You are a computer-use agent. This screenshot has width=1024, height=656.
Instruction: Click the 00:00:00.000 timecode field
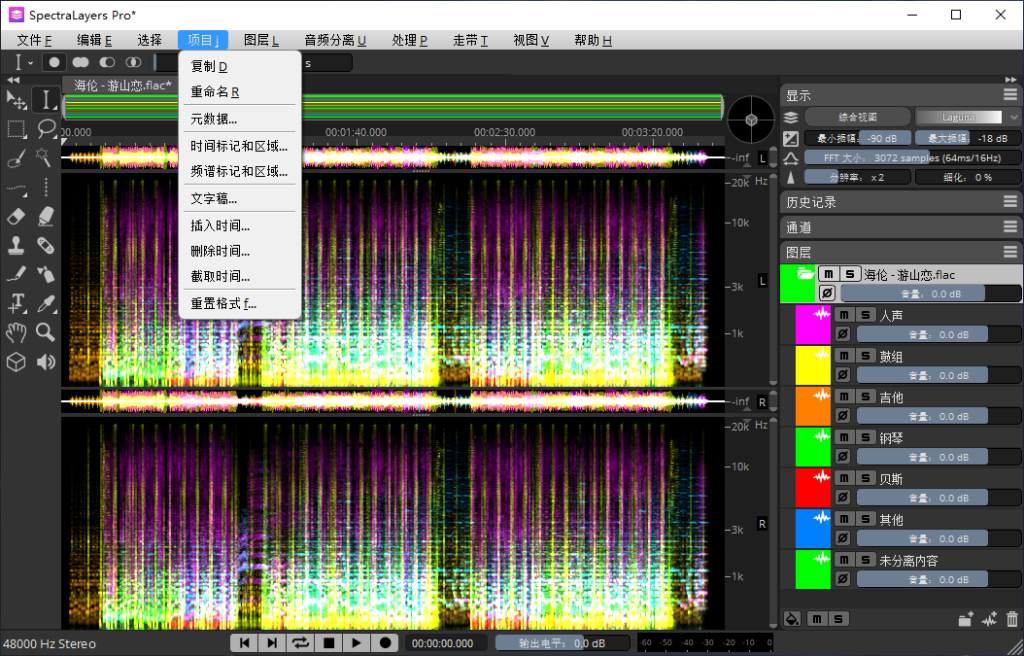coord(446,644)
